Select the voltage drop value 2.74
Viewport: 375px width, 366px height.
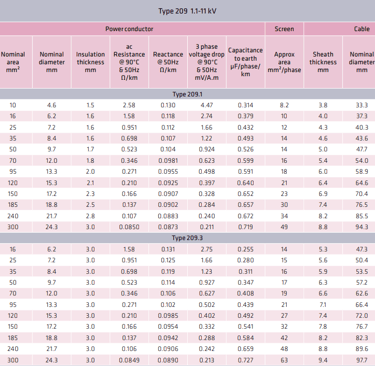pyautogui.click(x=207, y=116)
